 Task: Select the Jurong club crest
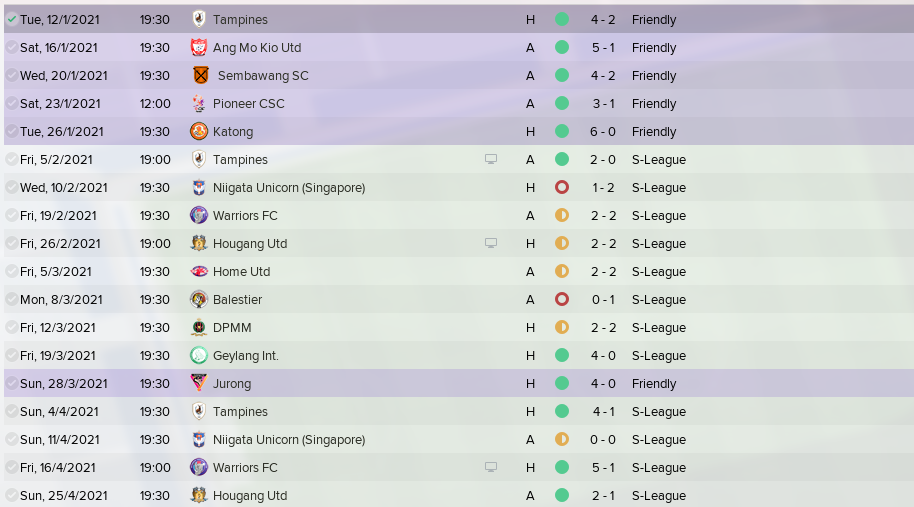coord(199,383)
